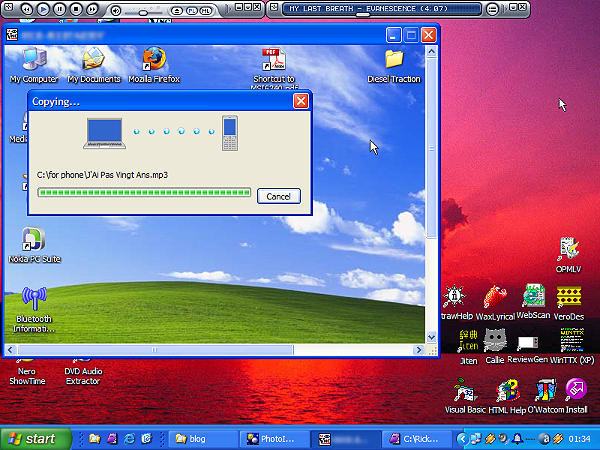
Task: Click the Winamp volume speaker icon
Action: 116,10
